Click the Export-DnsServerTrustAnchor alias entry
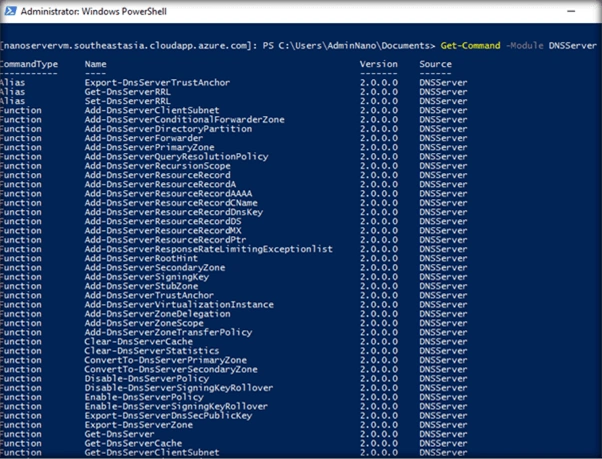 157,83
